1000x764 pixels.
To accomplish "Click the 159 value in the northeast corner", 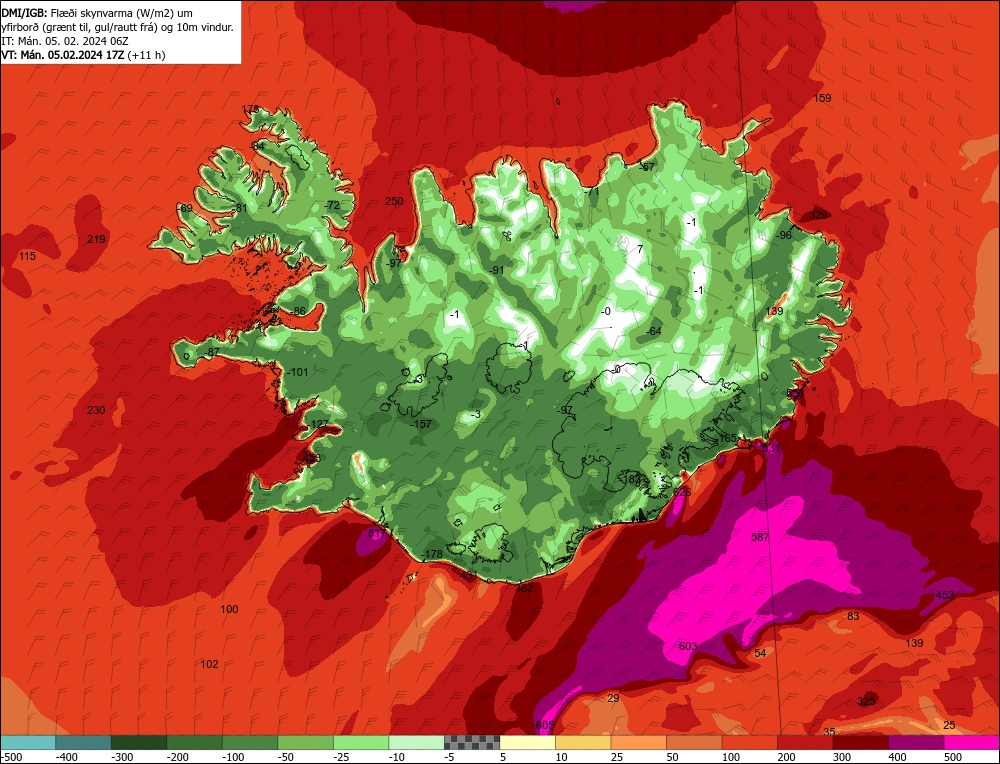I will tap(823, 98).
